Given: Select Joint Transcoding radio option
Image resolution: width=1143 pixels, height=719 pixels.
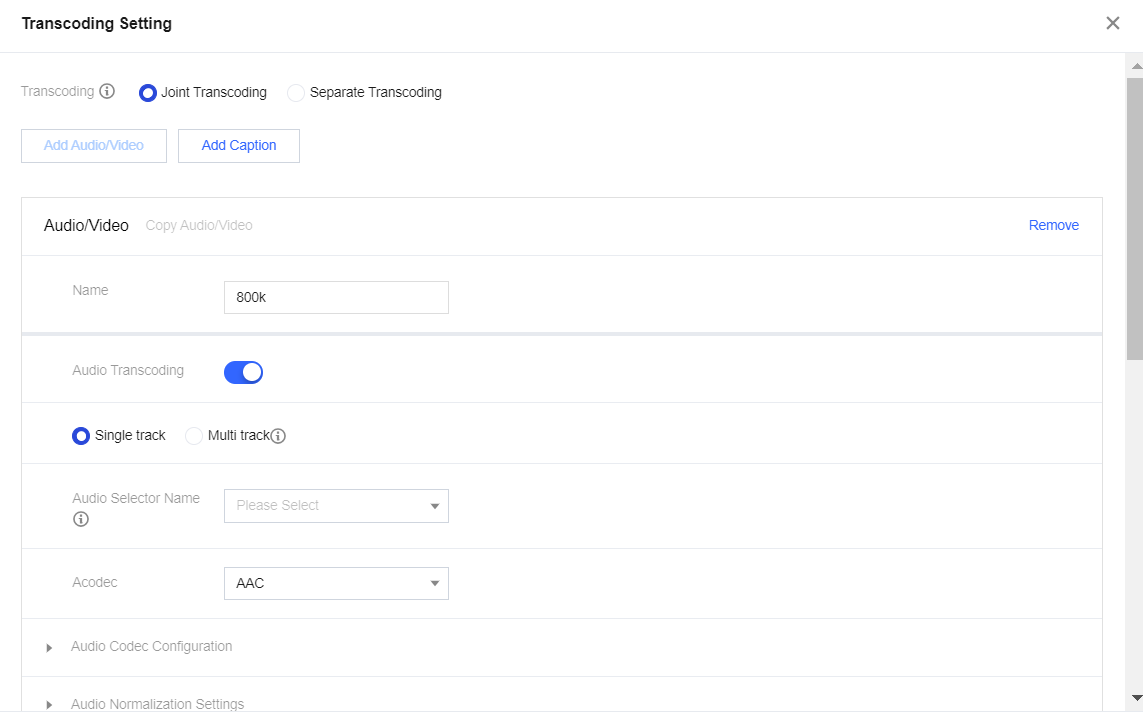Looking at the screenshot, I should (x=148, y=93).
